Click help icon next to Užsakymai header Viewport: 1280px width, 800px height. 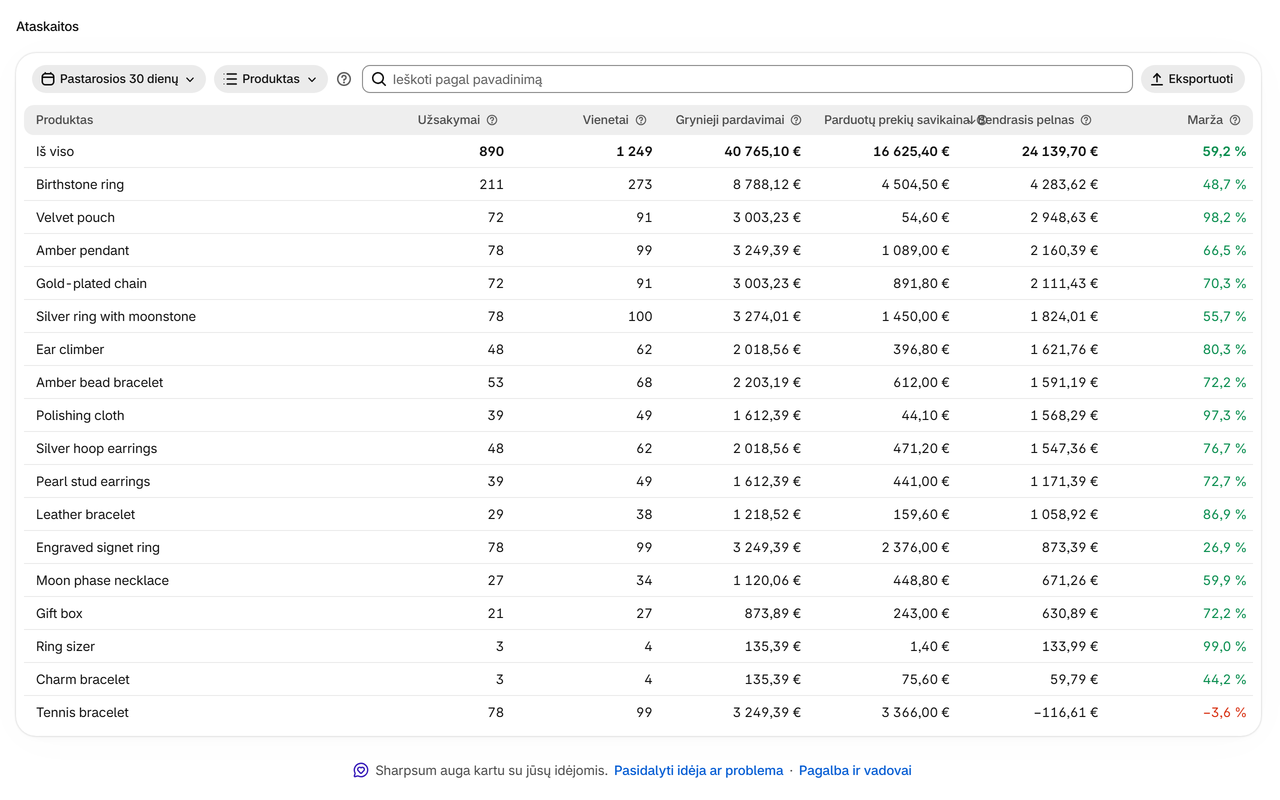(492, 120)
